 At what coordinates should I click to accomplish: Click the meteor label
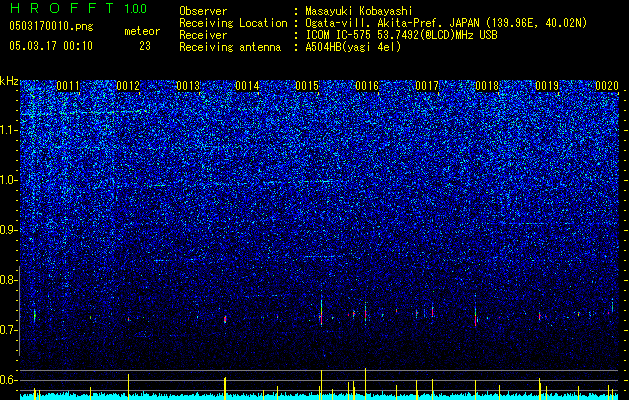(x=142, y=31)
